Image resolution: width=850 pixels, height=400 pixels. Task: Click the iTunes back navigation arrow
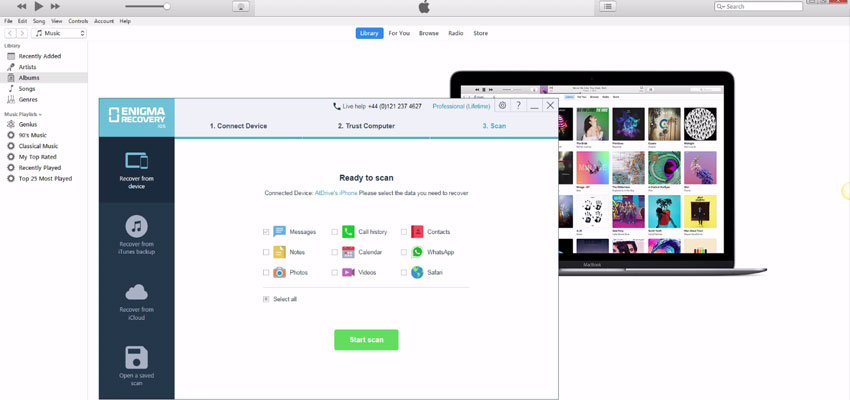(x=10, y=33)
